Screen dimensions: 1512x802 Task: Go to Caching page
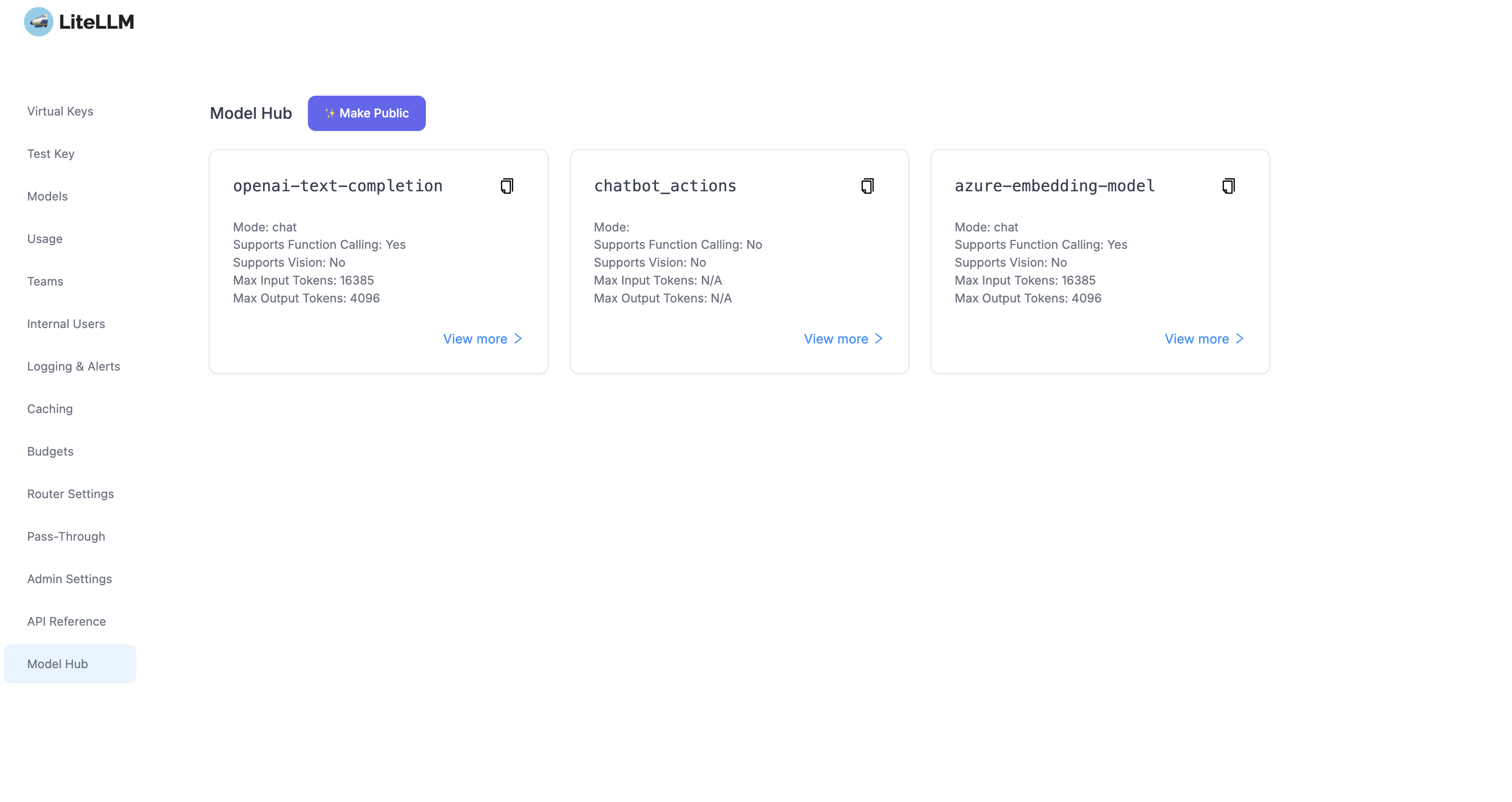tap(50, 409)
